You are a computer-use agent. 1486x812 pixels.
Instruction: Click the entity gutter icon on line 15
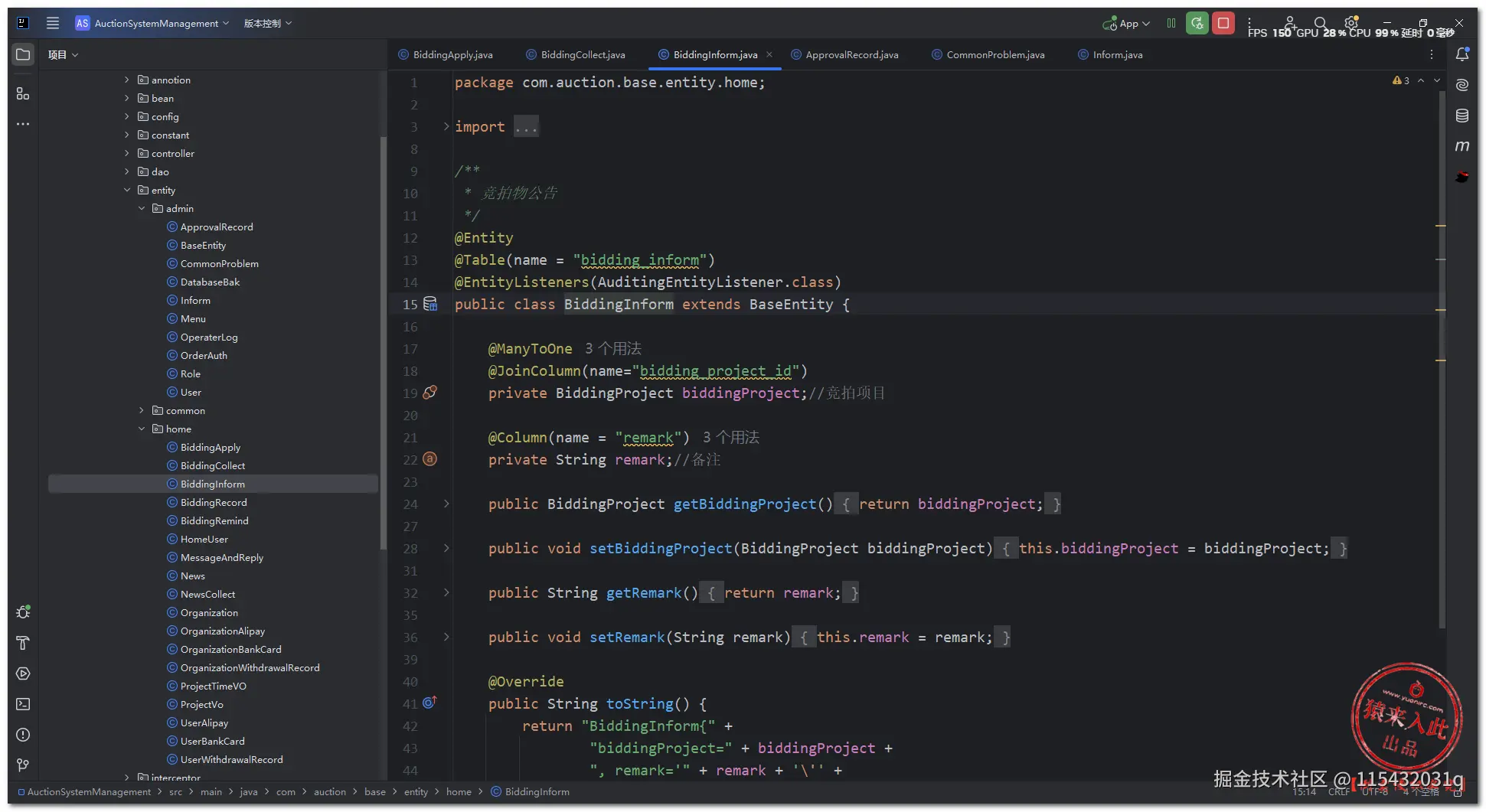(430, 304)
